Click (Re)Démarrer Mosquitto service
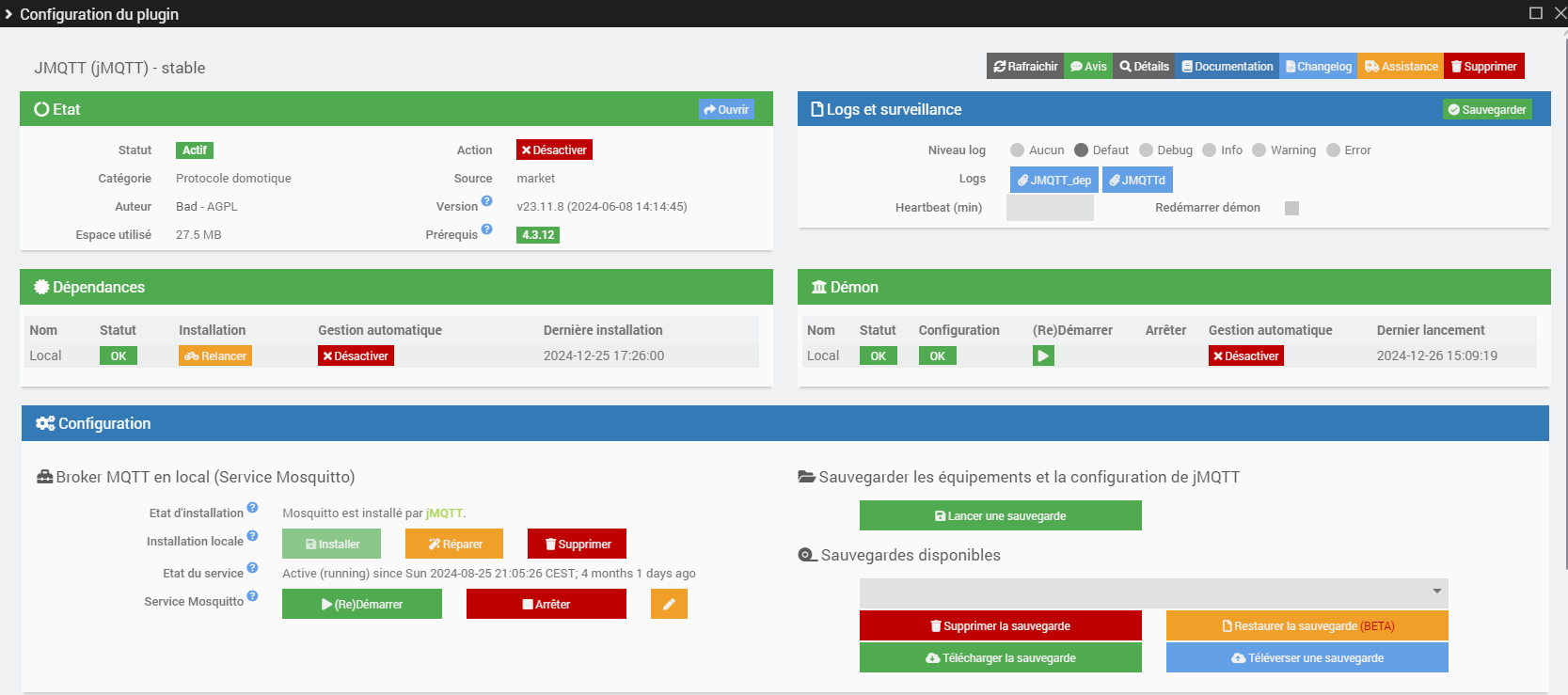This screenshot has height=695, width=1568. click(x=362, y=604)
